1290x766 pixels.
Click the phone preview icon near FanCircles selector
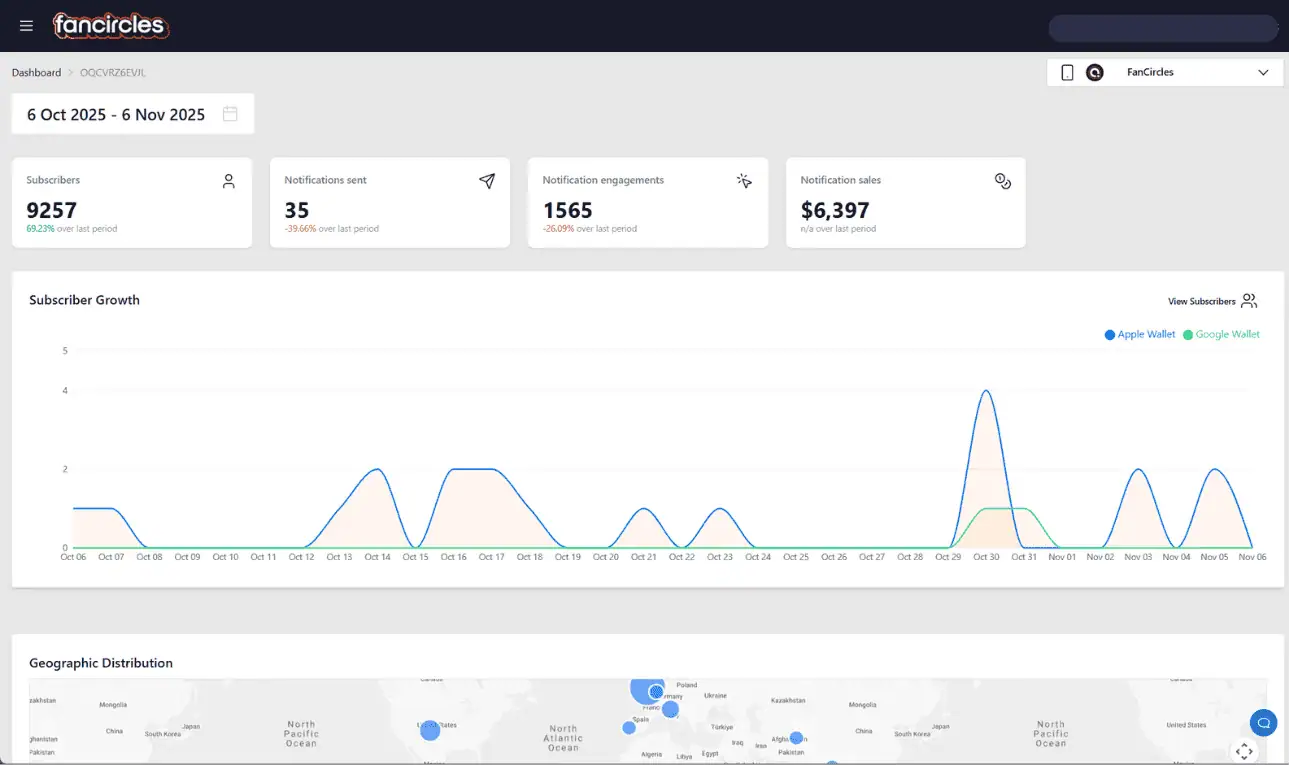(x=1065, y=72)
